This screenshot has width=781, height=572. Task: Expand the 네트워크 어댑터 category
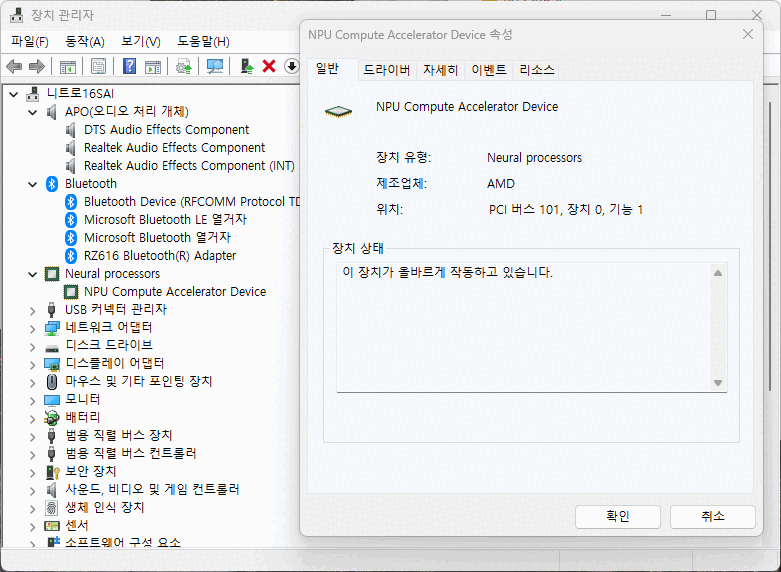pyautogui.click(x=33, y=329)
